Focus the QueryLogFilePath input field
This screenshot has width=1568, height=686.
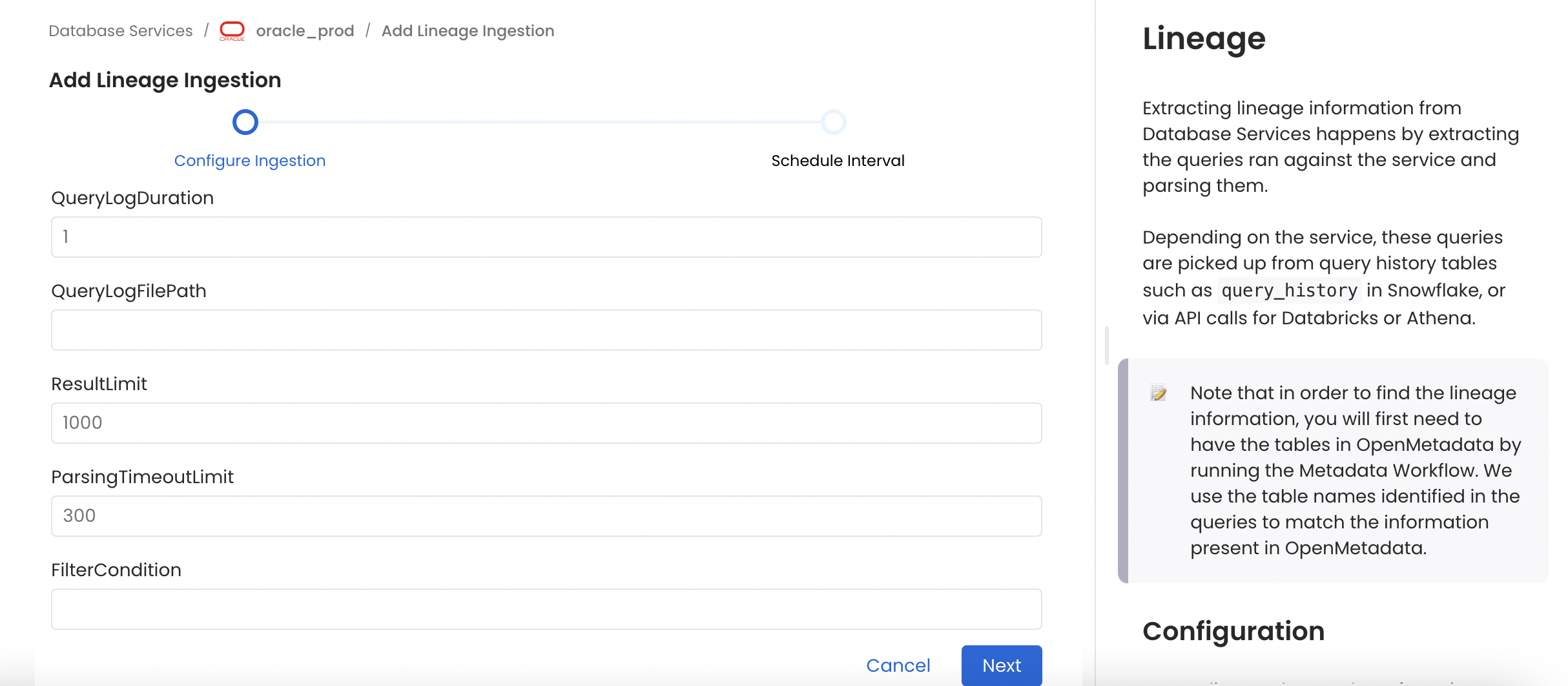(x=546, y=330)
